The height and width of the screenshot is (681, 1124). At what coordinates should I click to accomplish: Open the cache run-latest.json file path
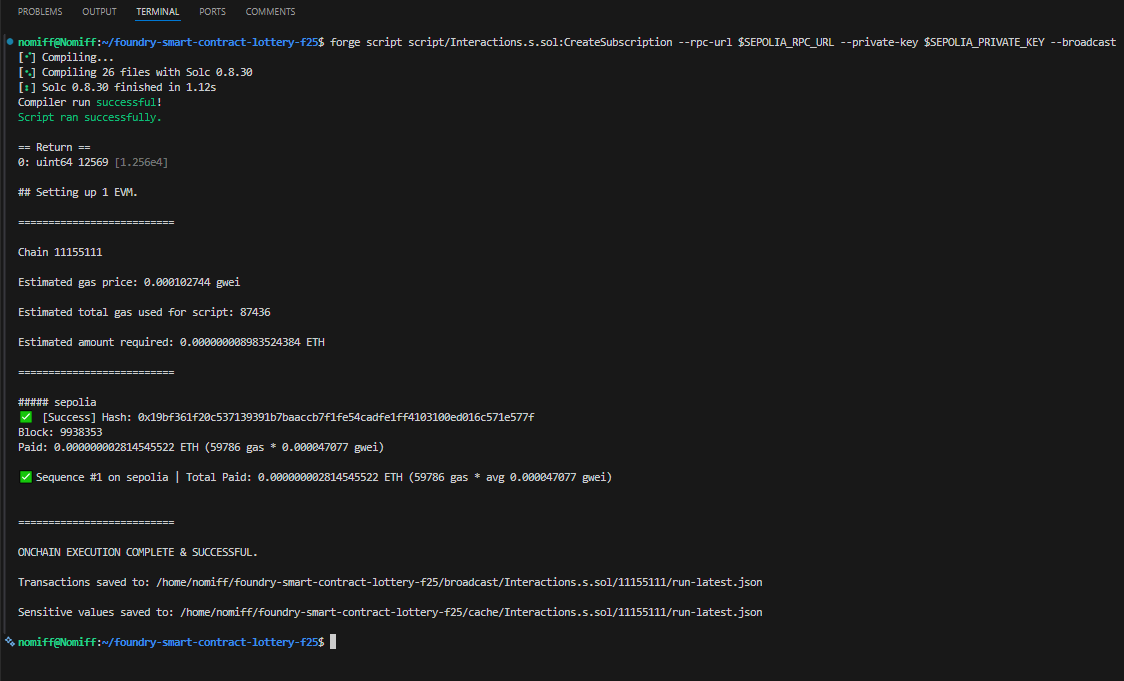tap(471, 612)
